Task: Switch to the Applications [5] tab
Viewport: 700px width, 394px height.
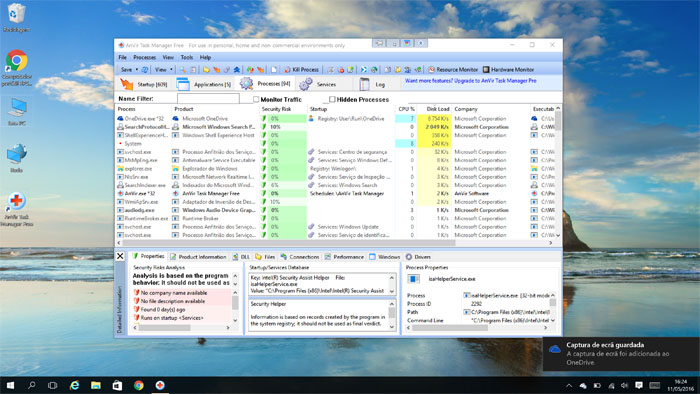Action: (204, 84)
